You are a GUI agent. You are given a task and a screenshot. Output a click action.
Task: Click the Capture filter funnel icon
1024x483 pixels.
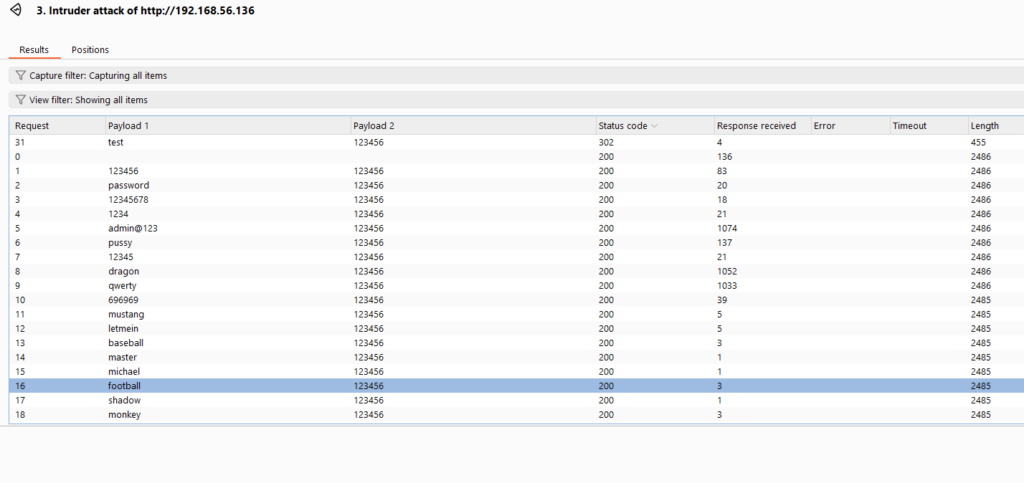[x=20, y=75]
